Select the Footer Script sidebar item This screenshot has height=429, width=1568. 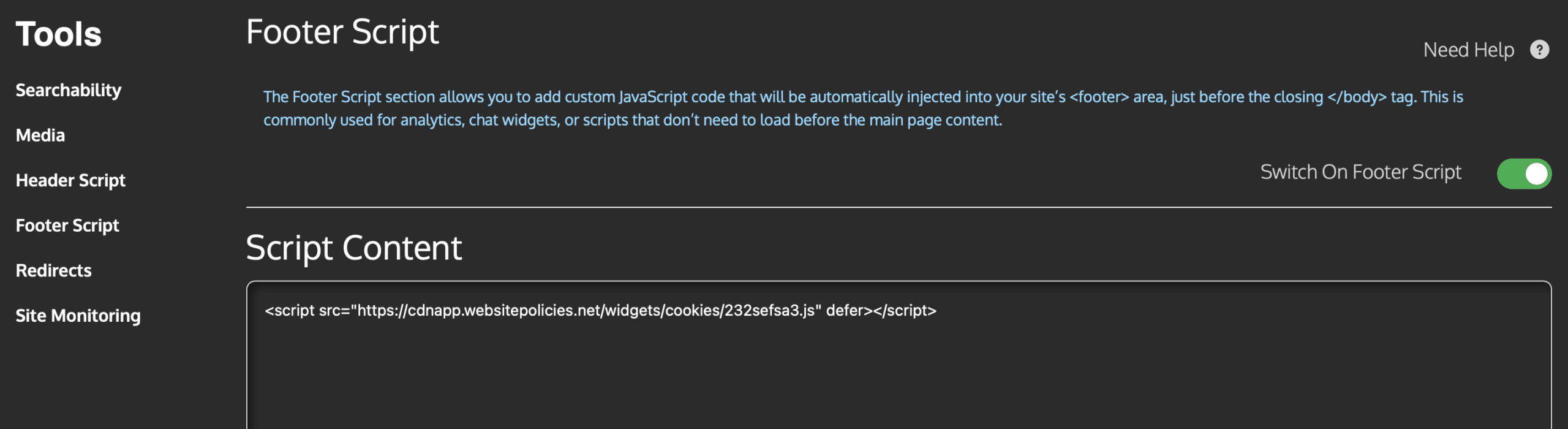click(67, 225)
